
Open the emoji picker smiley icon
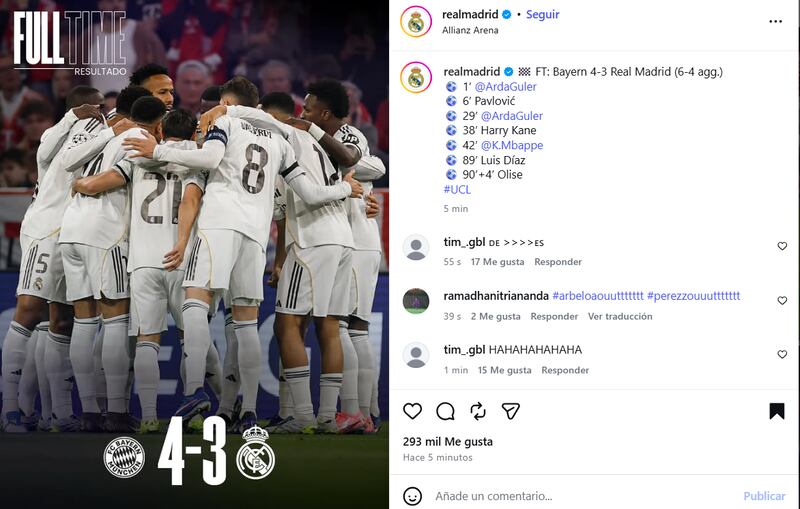pyautogui.click(x=412, y=496)
